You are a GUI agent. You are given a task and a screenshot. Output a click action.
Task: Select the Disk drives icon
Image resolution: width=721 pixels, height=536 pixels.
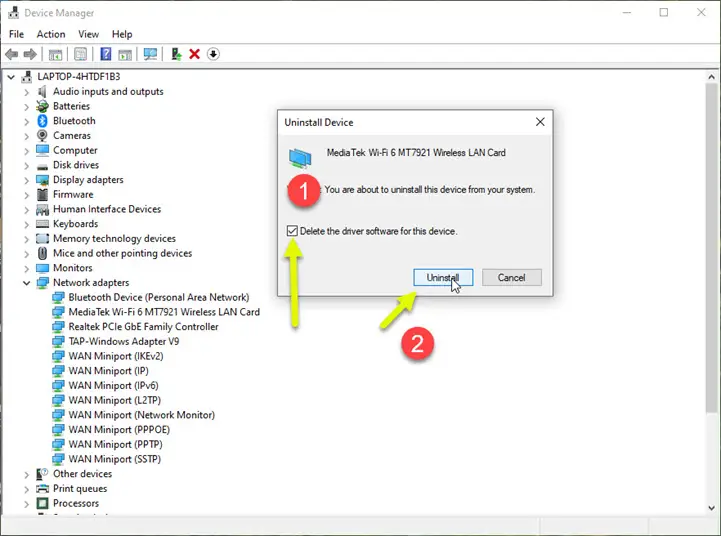[x=42, y=166]
